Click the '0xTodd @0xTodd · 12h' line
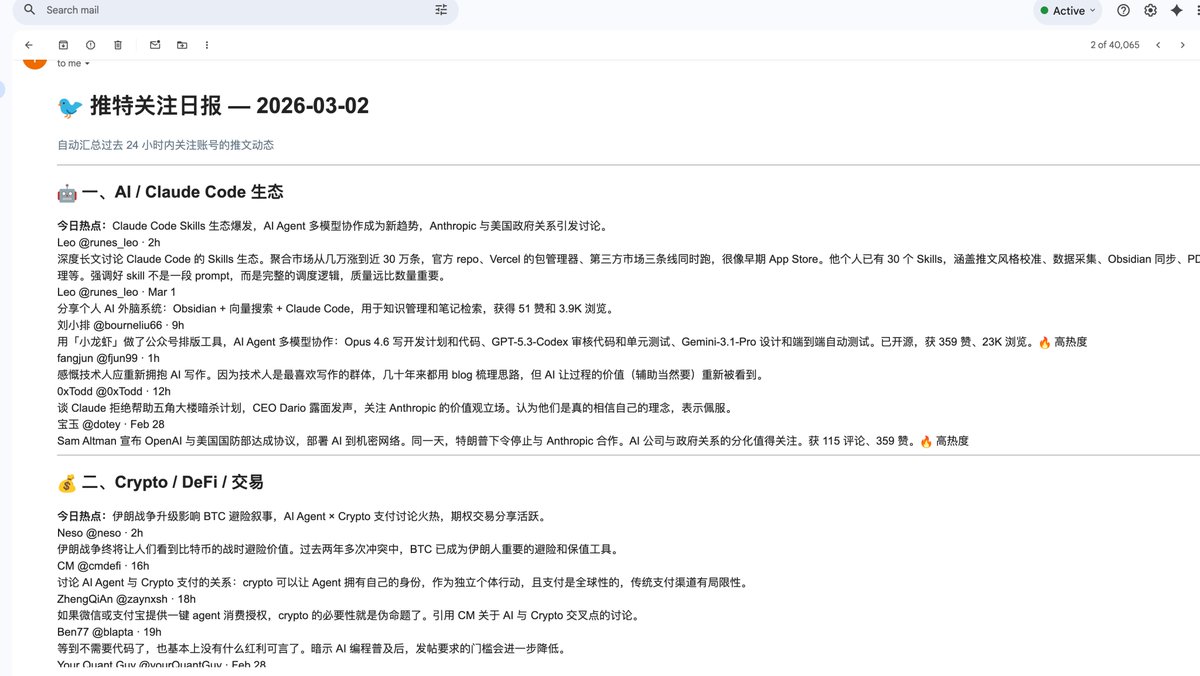The height and width of the screenshot is (676, 1200). [114, 391]
